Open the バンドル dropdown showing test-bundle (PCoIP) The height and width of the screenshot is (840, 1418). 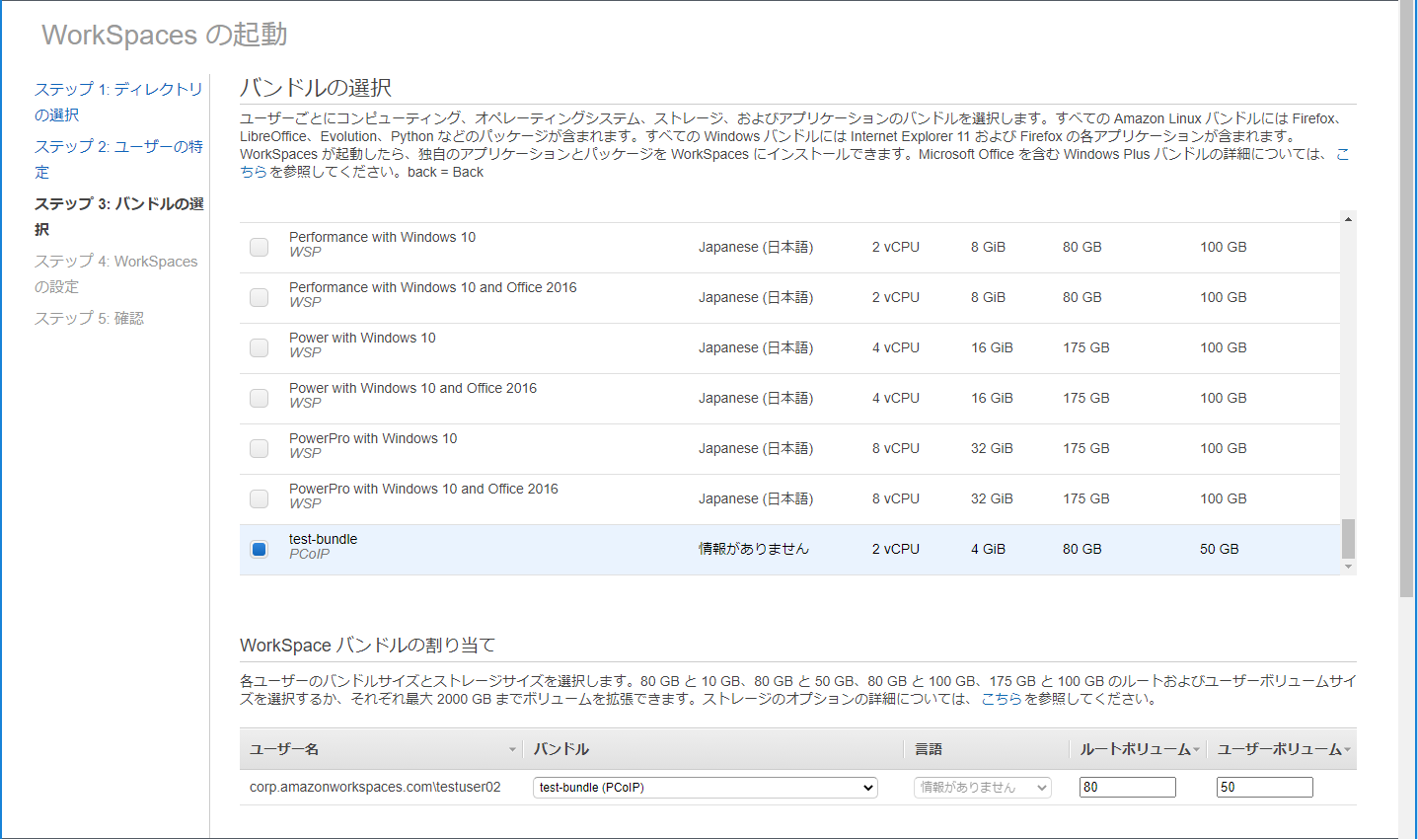point(705,787)
